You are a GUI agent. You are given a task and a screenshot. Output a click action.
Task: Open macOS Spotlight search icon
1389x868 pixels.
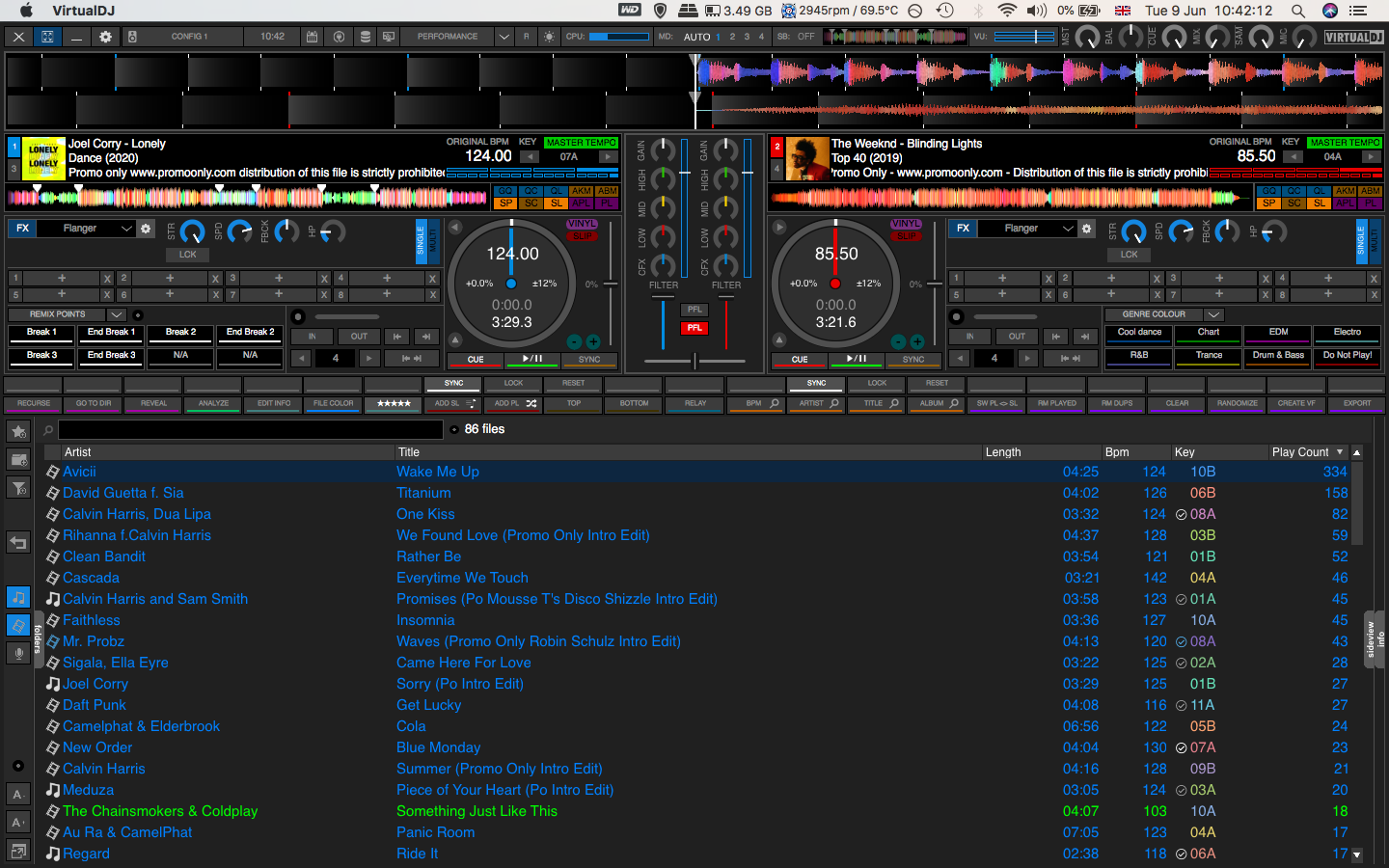pos(1298,11)
